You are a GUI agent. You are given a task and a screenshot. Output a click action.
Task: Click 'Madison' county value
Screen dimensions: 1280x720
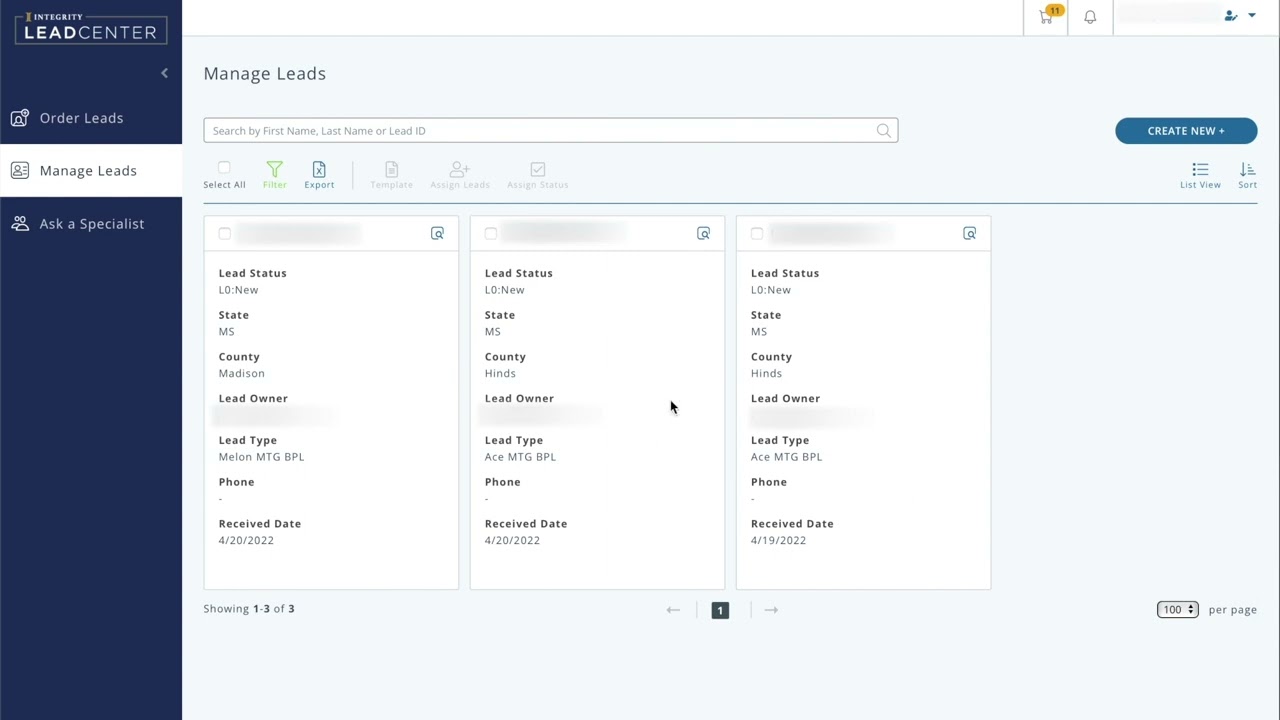[242, 374]
